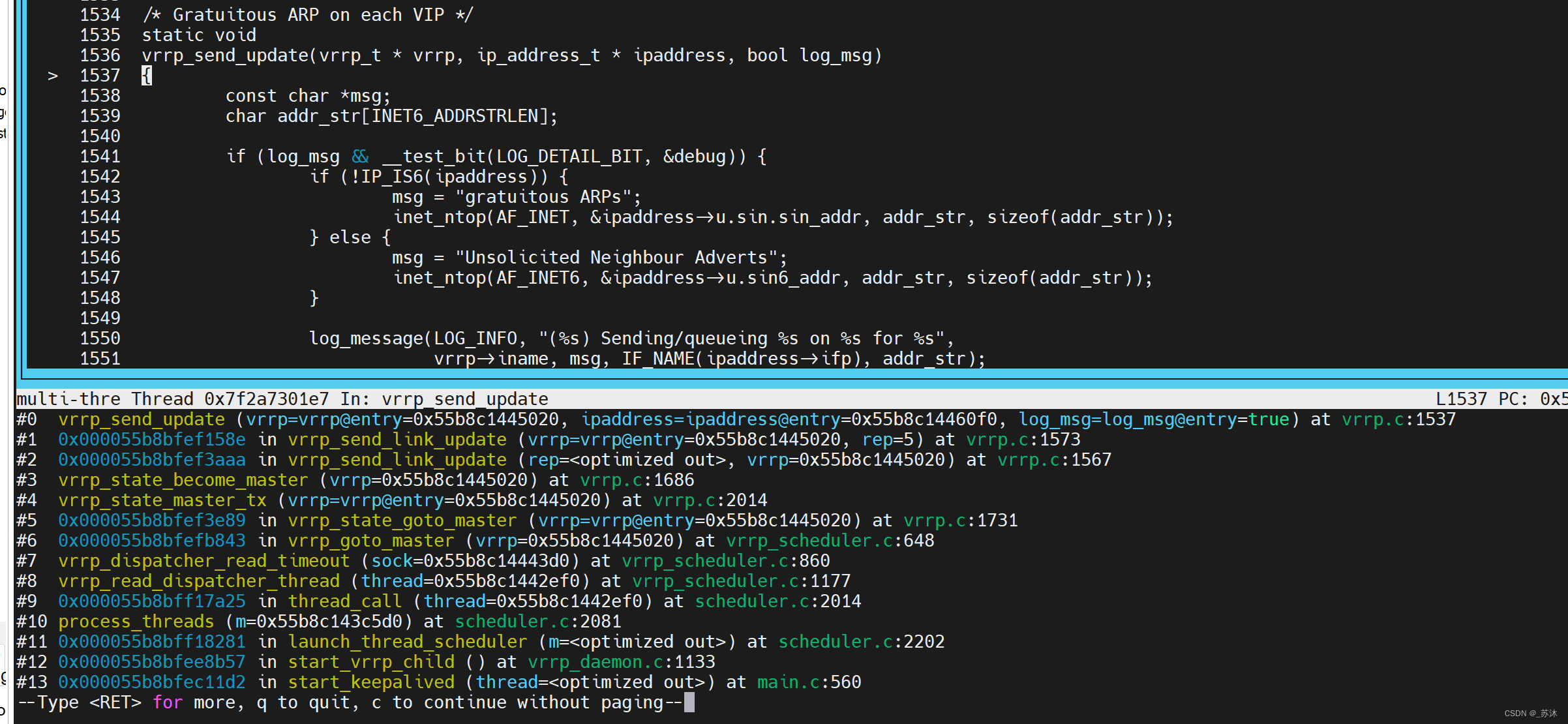Select frame #0 vrrp_send_update in backtrace

click(x=142, y=419)
